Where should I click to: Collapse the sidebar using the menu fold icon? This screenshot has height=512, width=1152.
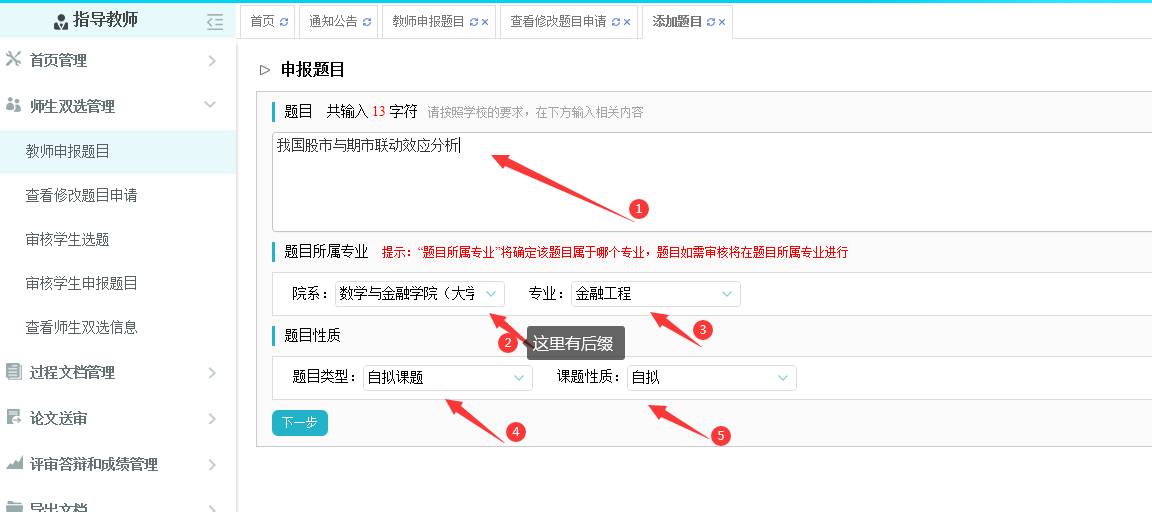(x=214, y=21)
